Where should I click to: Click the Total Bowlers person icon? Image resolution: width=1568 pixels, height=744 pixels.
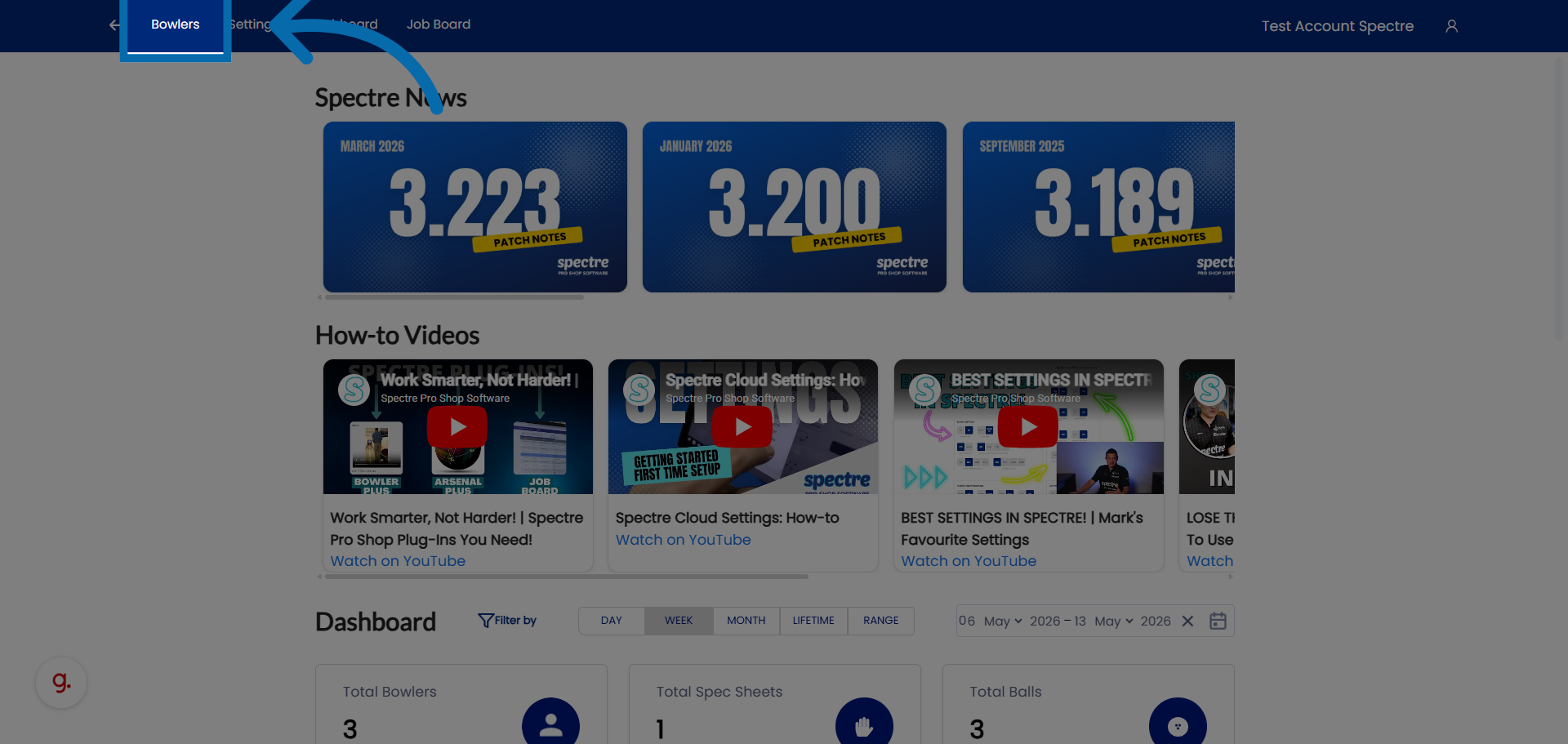[x=551, y=725]
